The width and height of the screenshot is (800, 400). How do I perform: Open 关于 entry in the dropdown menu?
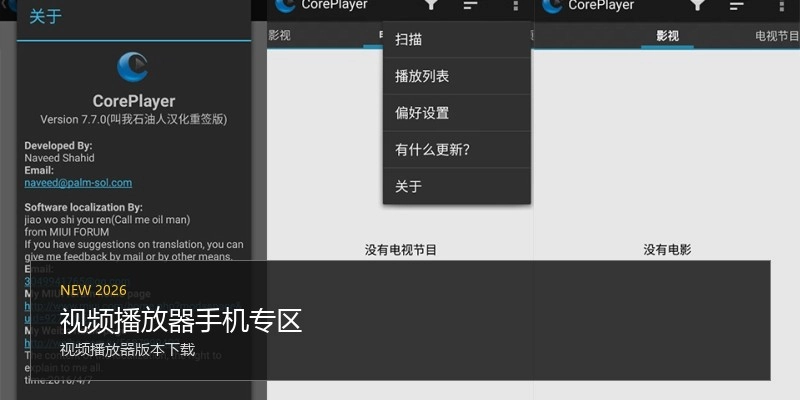457,186
